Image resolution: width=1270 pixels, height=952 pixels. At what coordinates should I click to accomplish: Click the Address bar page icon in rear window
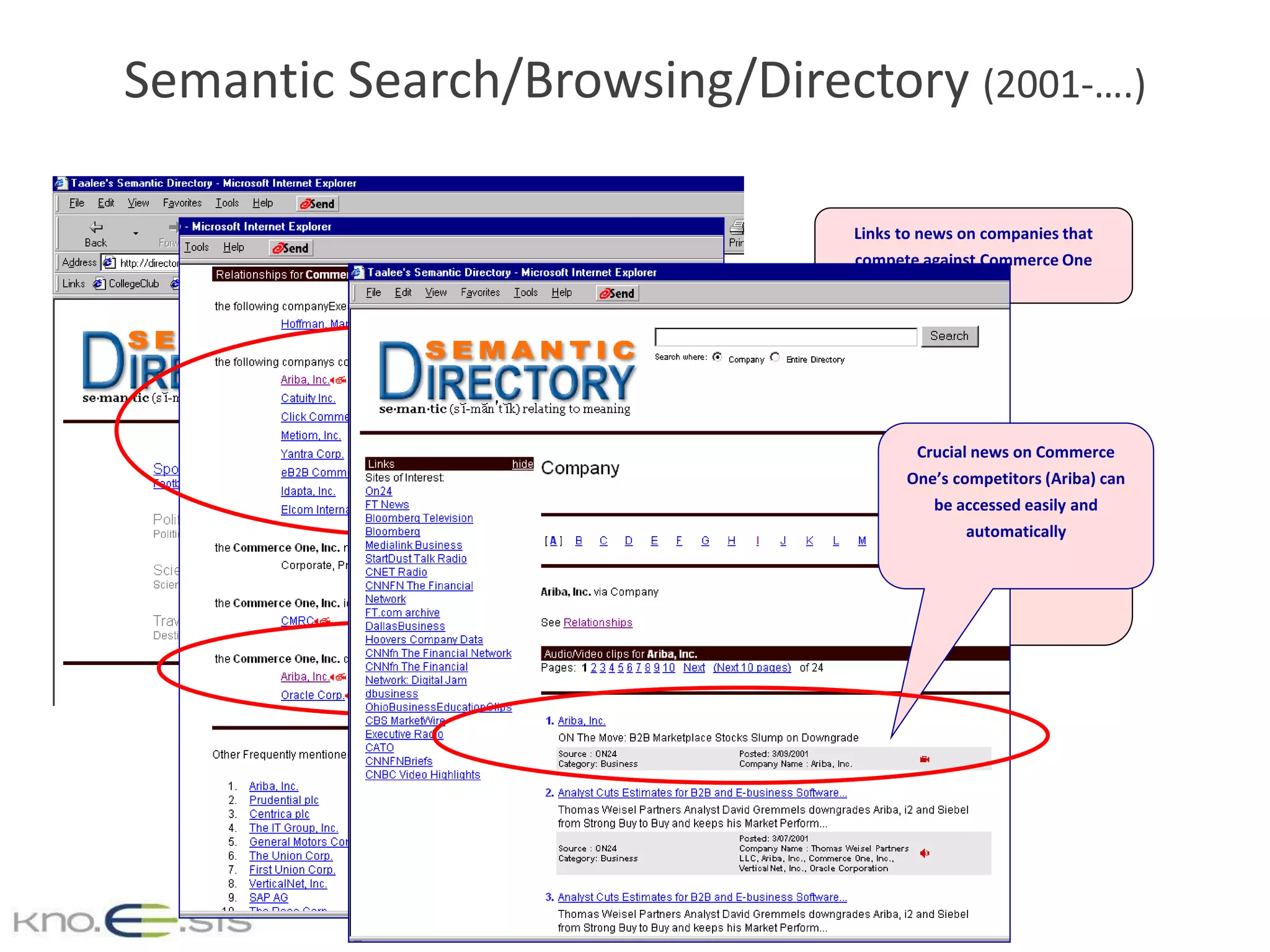(109, 263)
